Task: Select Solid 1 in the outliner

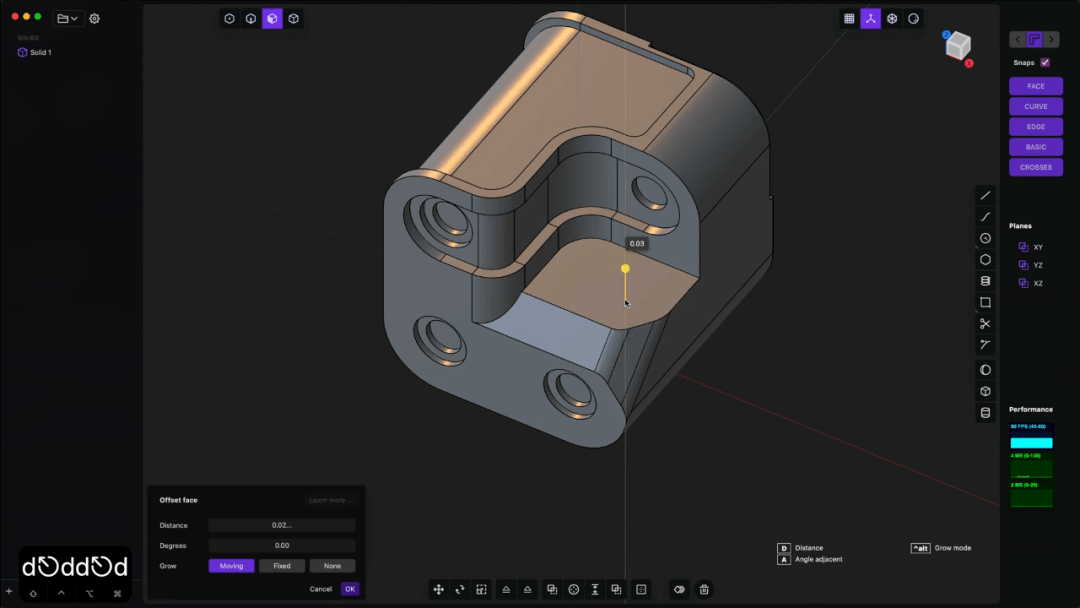Action: tap(40, 52)
